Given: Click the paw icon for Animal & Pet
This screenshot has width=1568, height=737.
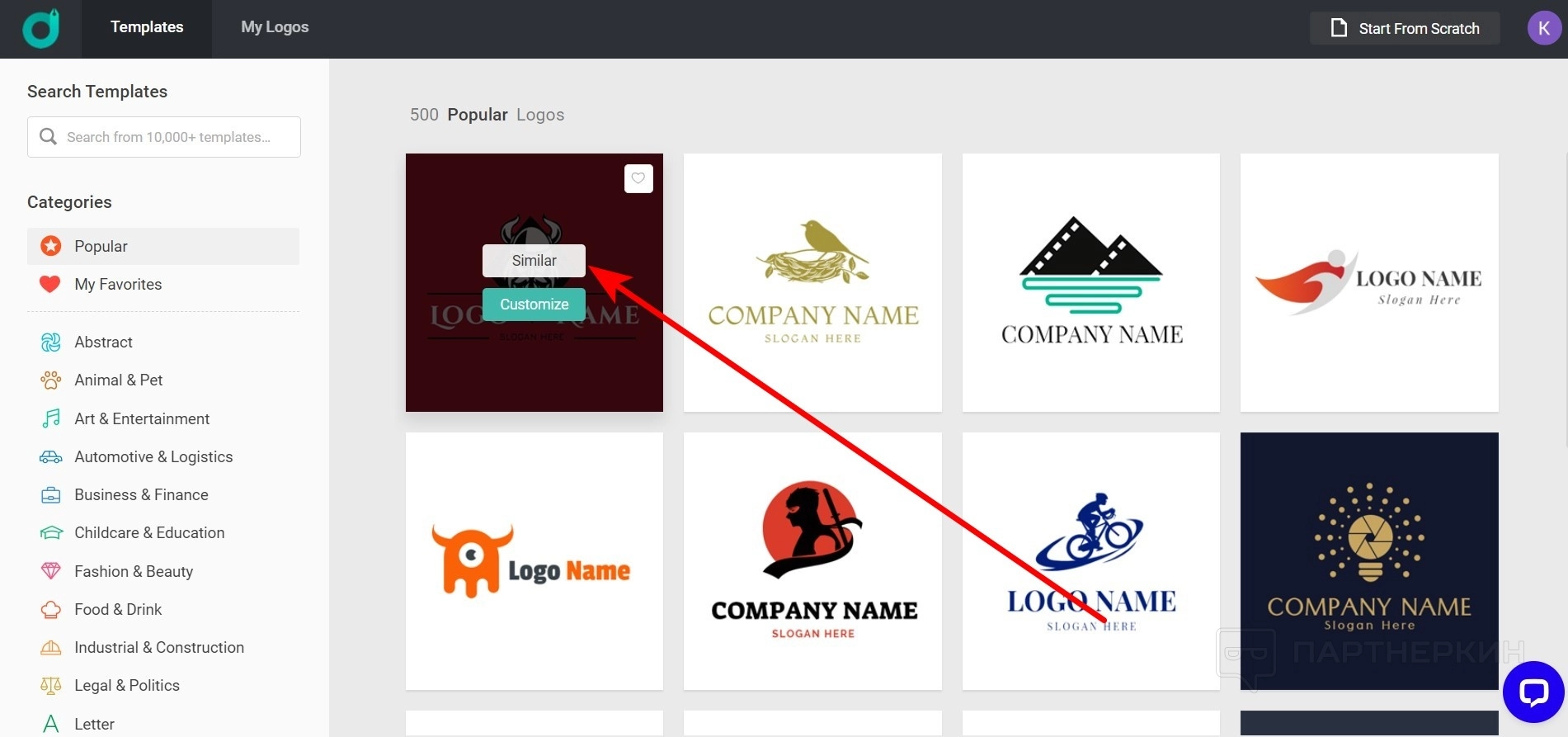Looking at the screenshot, I should (x=50, y=380).
